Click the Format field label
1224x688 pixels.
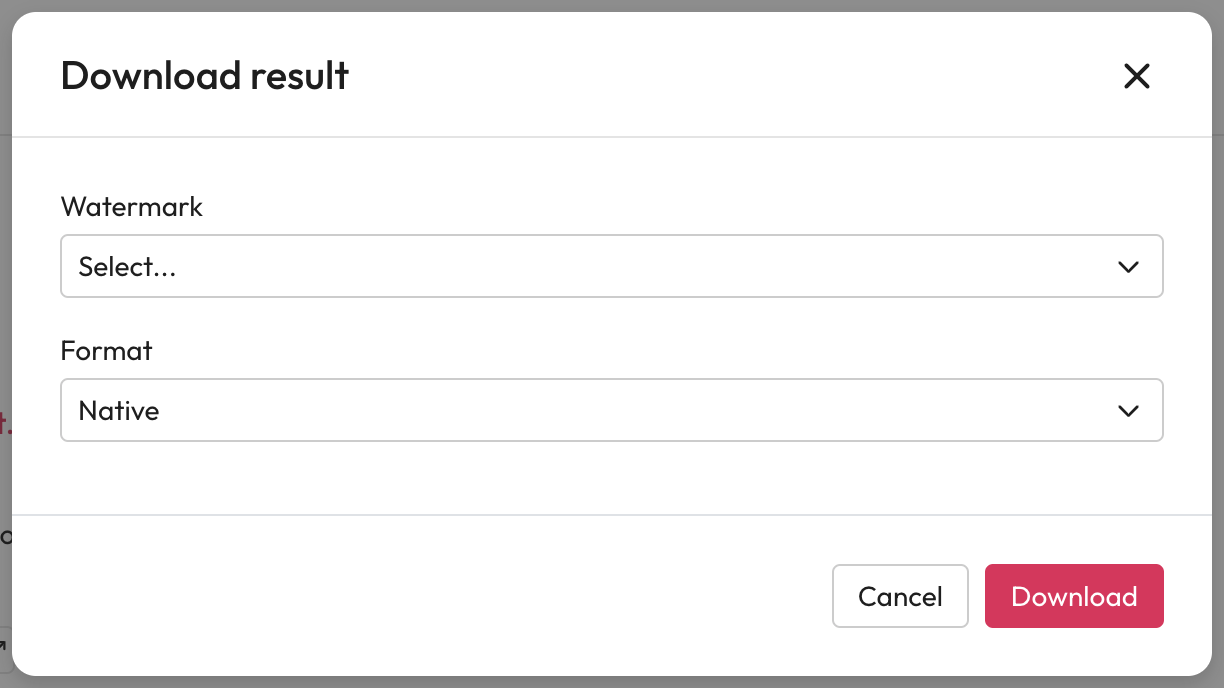click(x=106, y=351)
